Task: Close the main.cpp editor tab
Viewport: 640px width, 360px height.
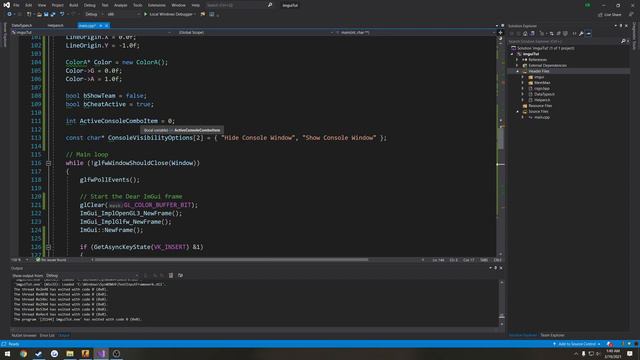Action: [107, 26]
